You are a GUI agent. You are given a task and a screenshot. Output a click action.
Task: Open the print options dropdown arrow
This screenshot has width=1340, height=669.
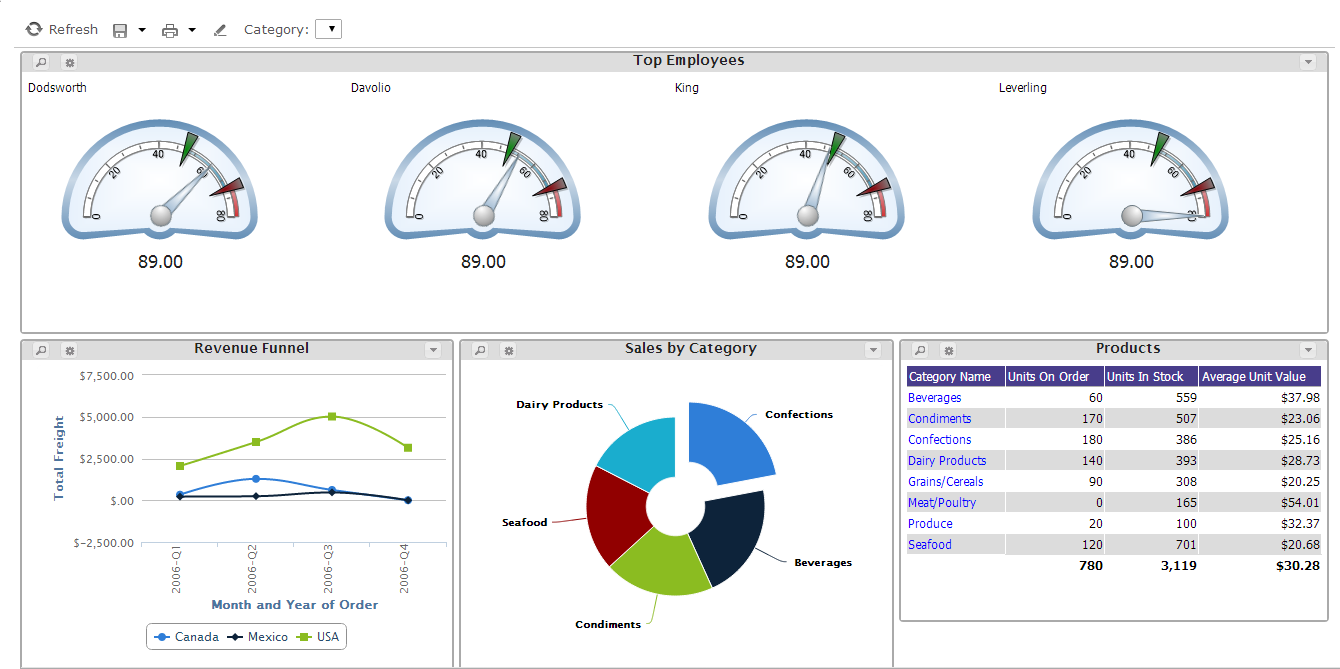[192, 30]
